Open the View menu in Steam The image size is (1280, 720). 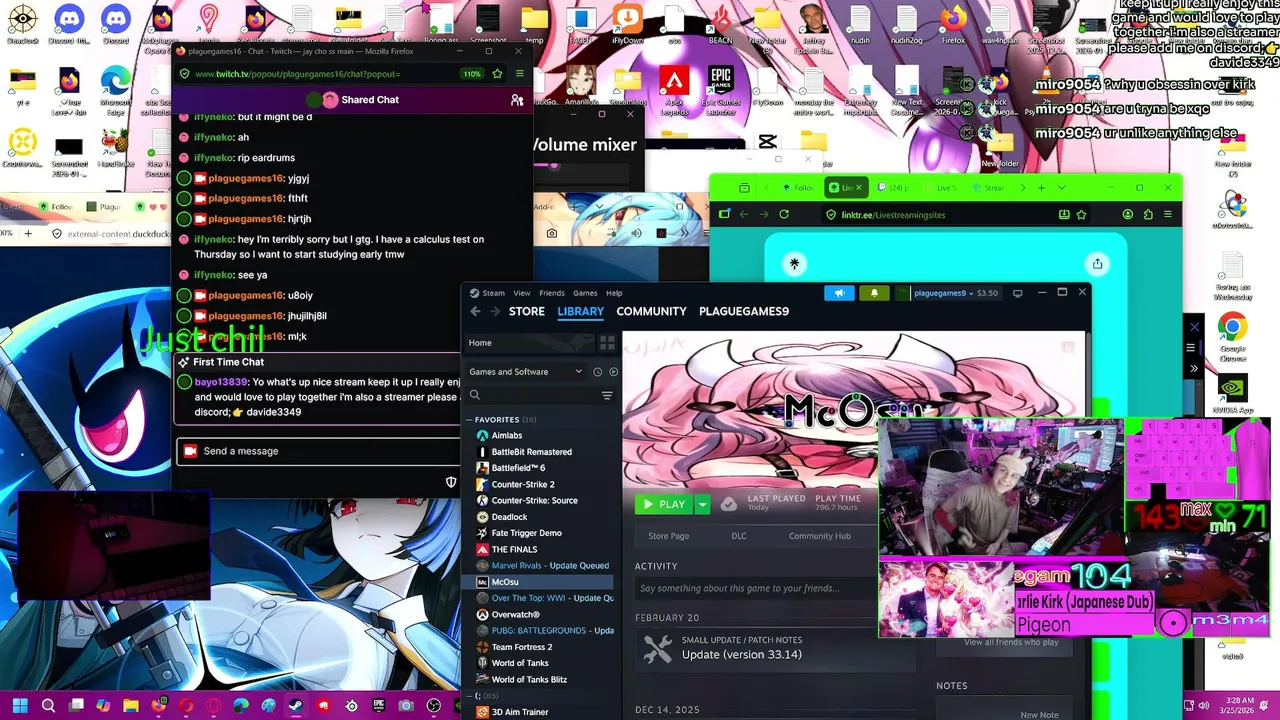(x=522, y=293)
